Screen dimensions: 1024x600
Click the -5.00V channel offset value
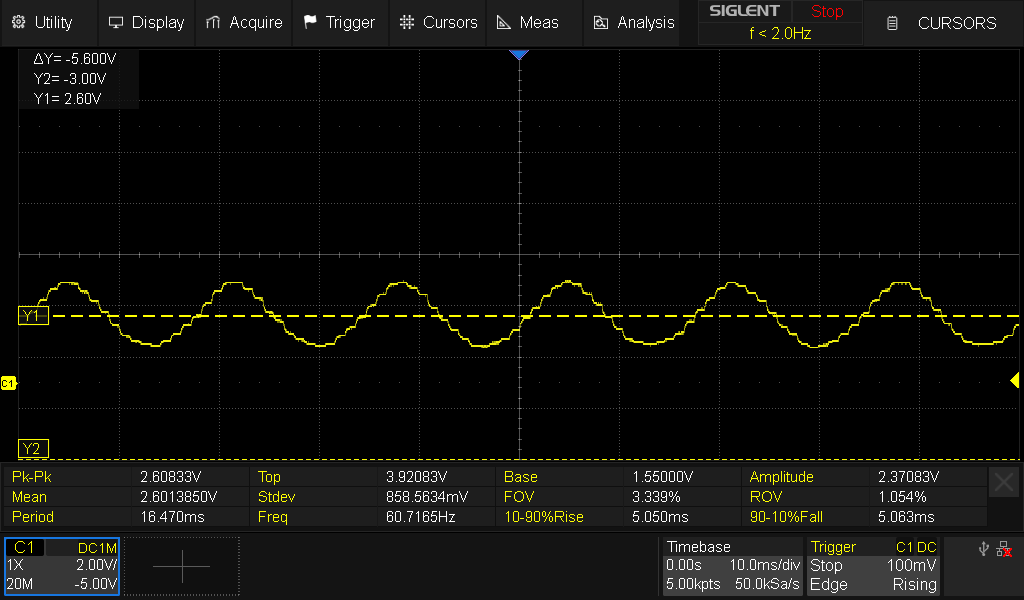tap(95, 584)
